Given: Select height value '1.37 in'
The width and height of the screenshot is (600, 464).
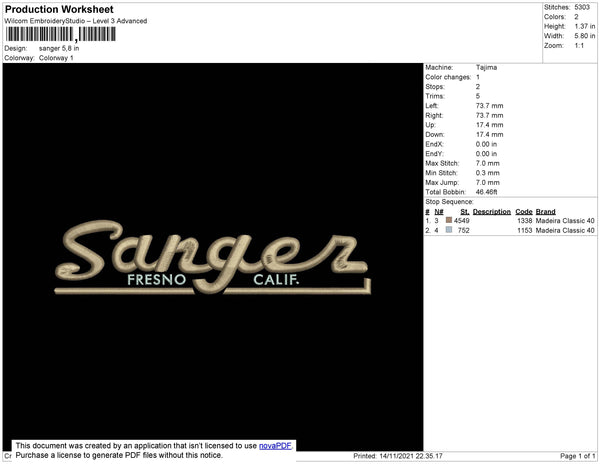Looking at the screenshot, I should [585, 26].
